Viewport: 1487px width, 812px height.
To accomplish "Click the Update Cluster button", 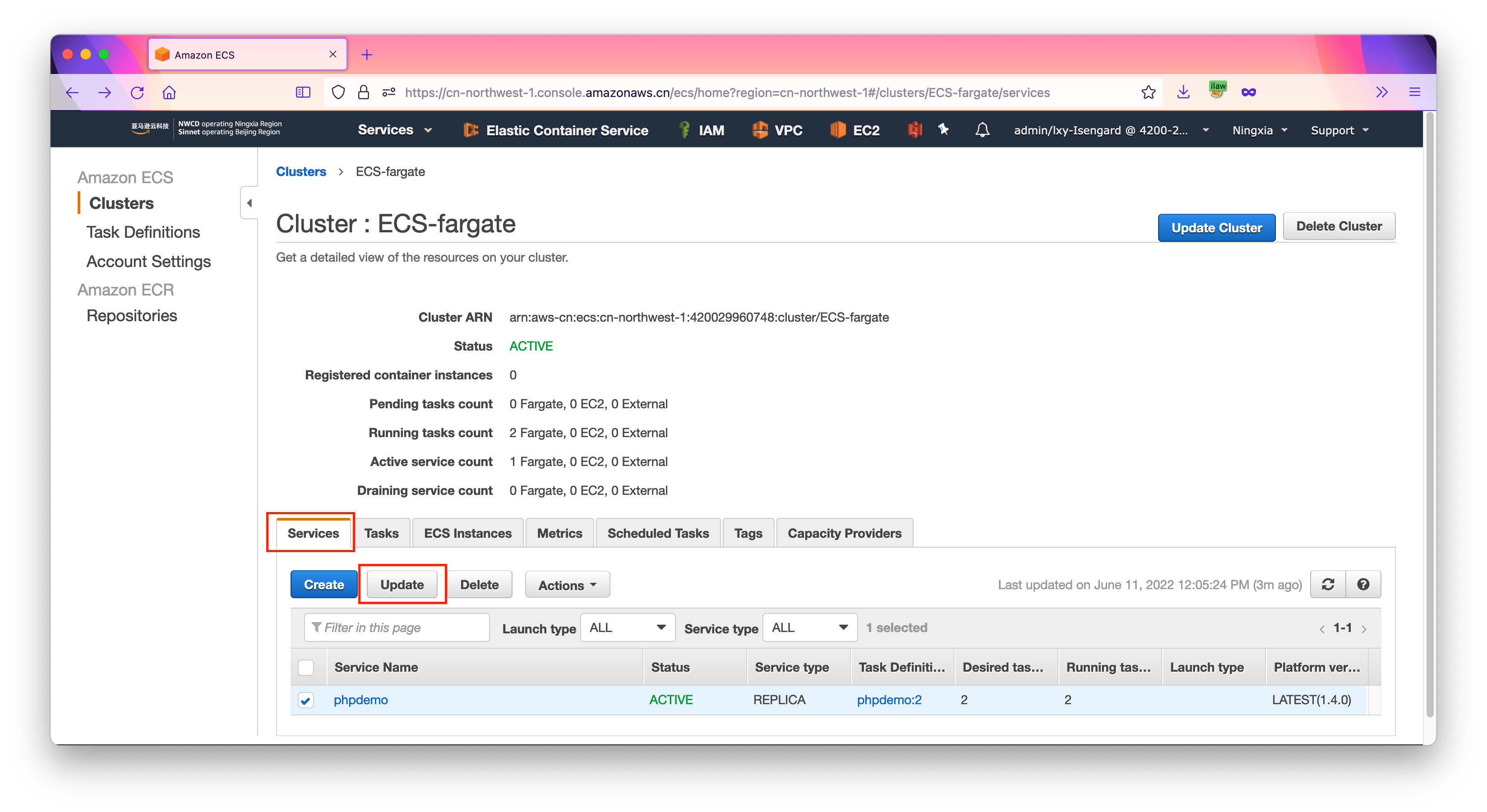I will (1216, 227).
